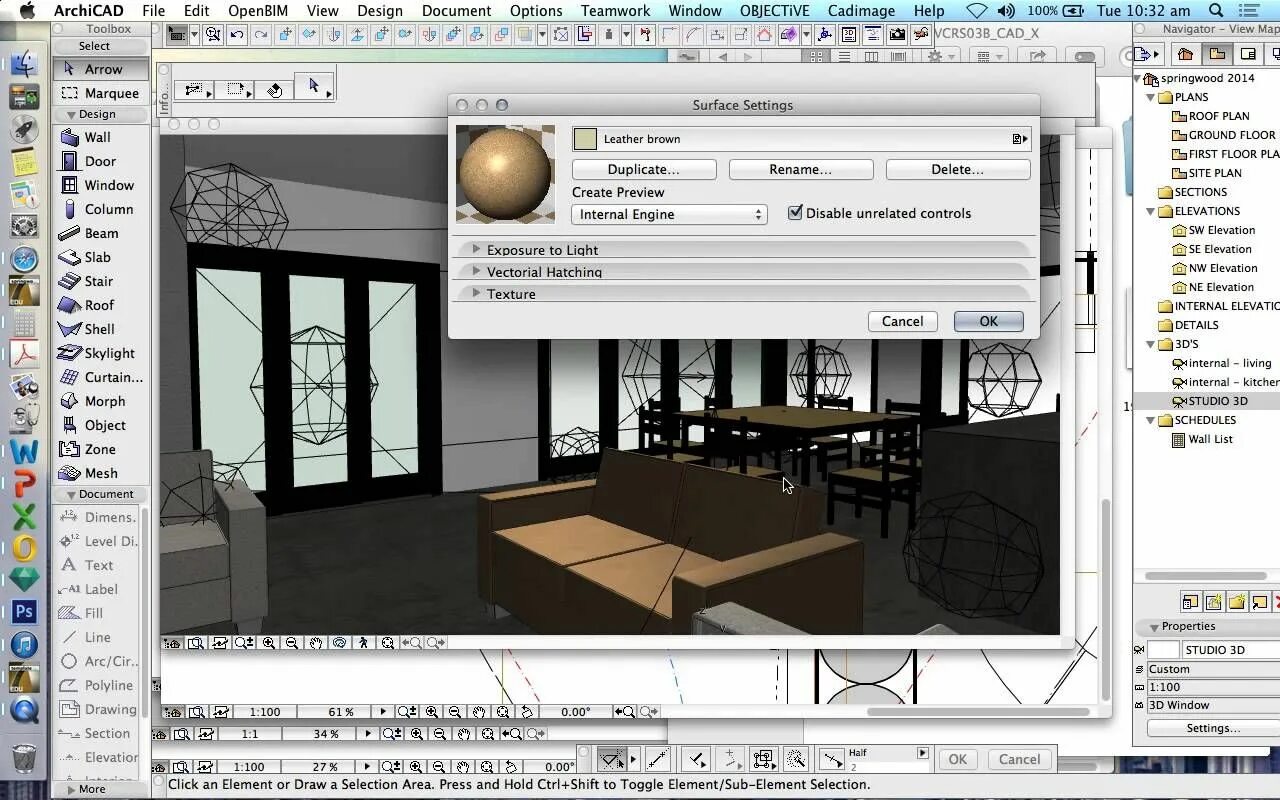This screenshot has width=1280, height=800.
Task: Open the OpenBIM menu
Action: (260, 11)
